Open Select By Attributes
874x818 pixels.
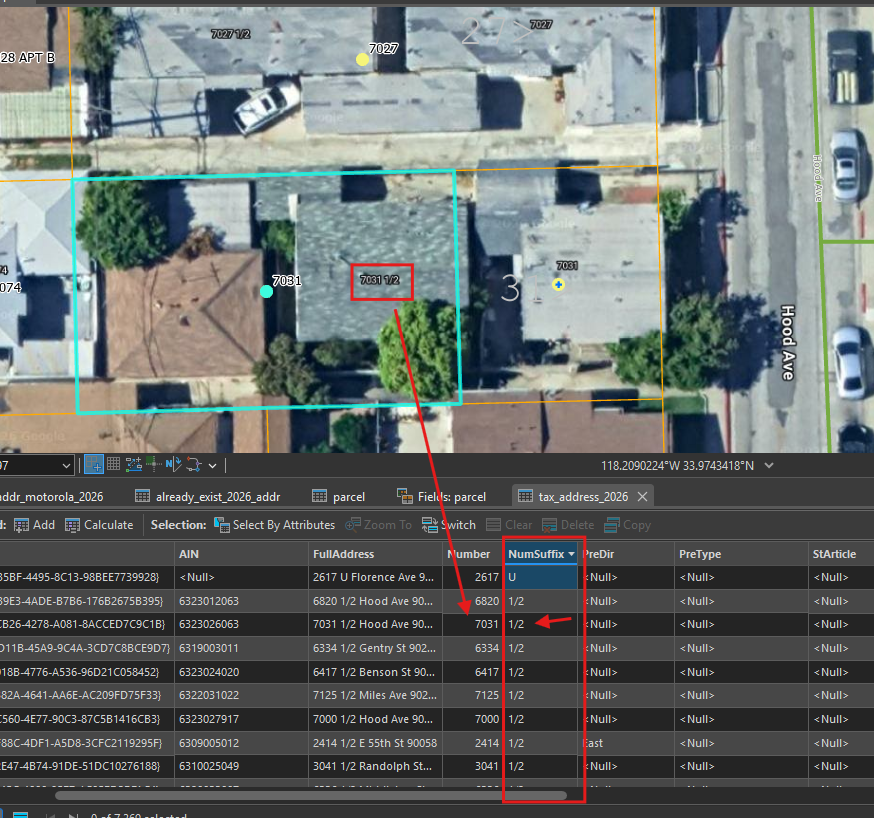coord(275,525)
